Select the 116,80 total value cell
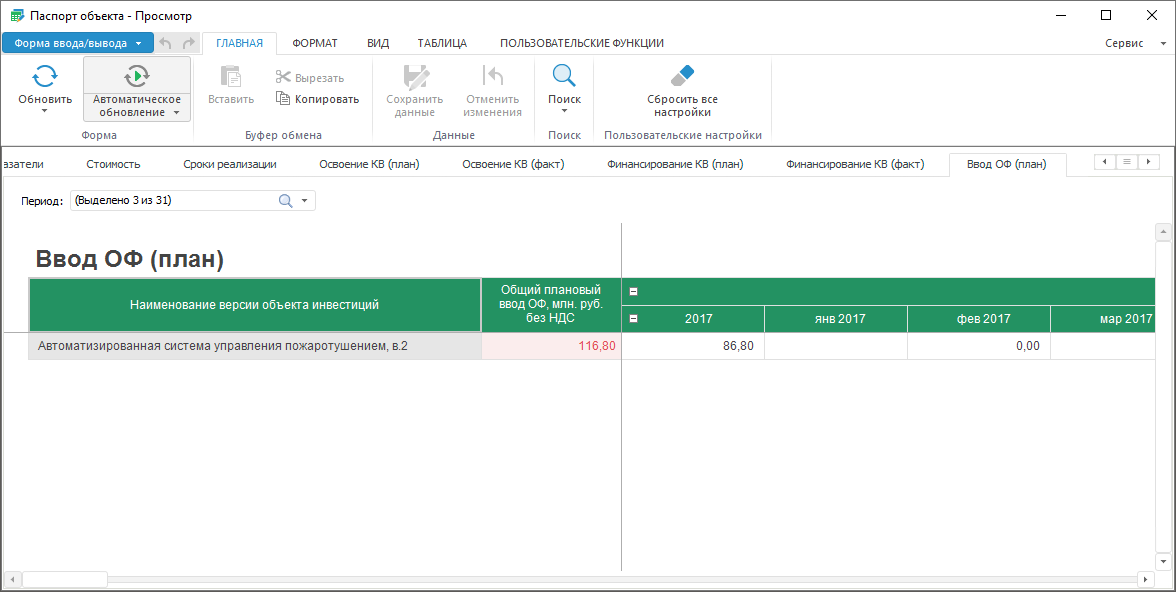1176x592 pixels. click(x=551, y=346)
